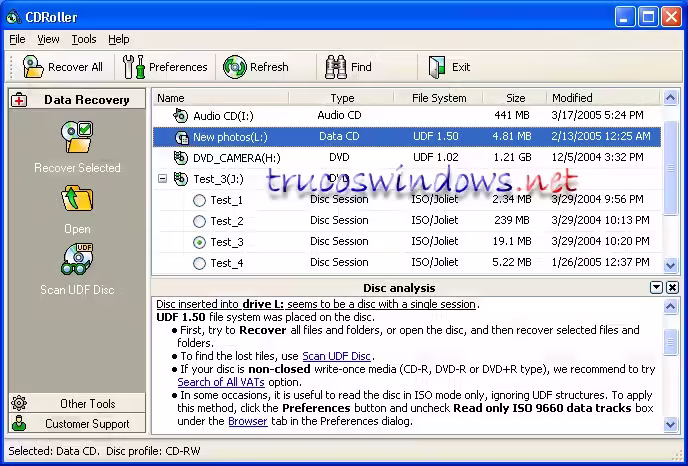Viewport: 688px width, 466px height.
Task: Switch to the Other Tools section
Action: [x=77, y=403]
